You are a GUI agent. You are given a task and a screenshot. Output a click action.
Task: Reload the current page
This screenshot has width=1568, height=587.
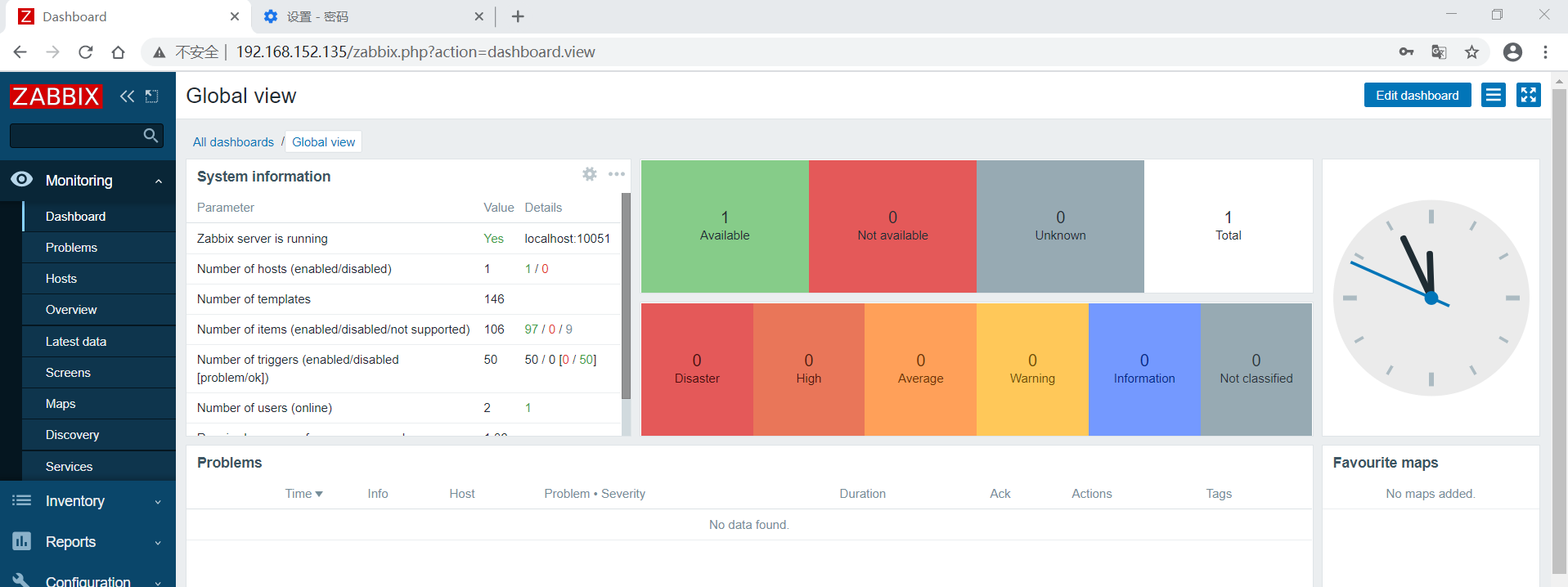(x=85, y=52)
